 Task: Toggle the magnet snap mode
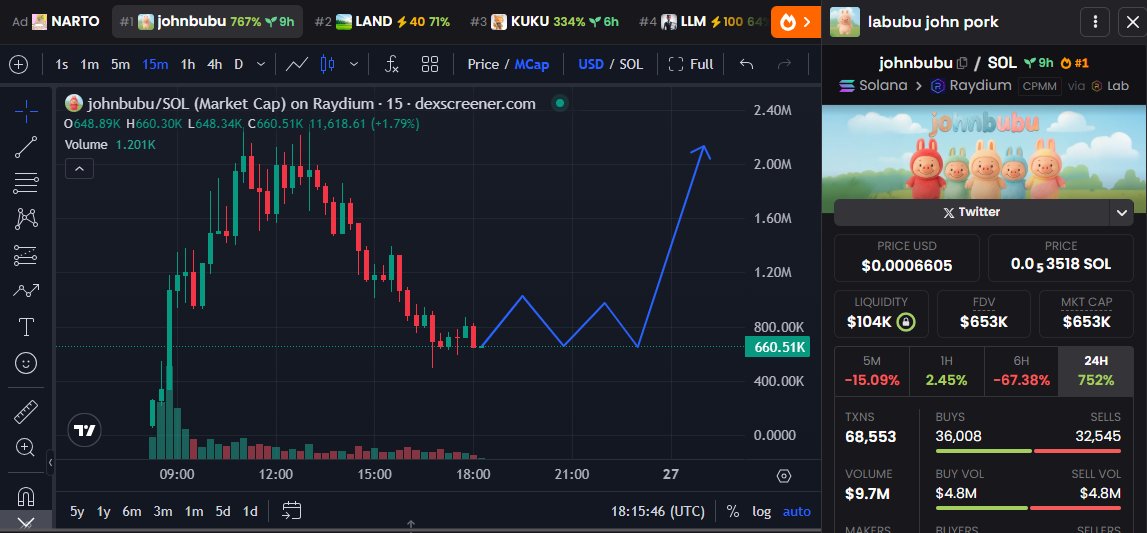point(26,497)
